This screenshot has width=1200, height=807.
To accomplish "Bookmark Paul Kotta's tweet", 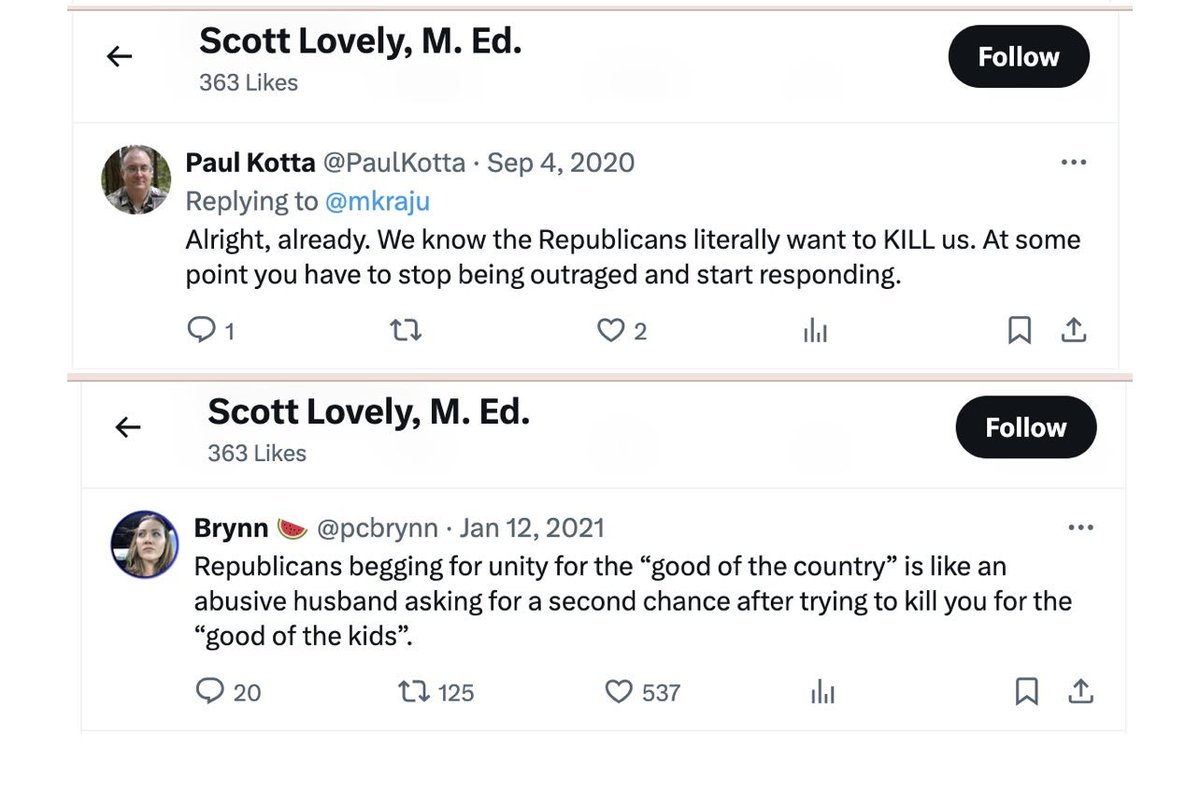I will tap(1019, 330).
